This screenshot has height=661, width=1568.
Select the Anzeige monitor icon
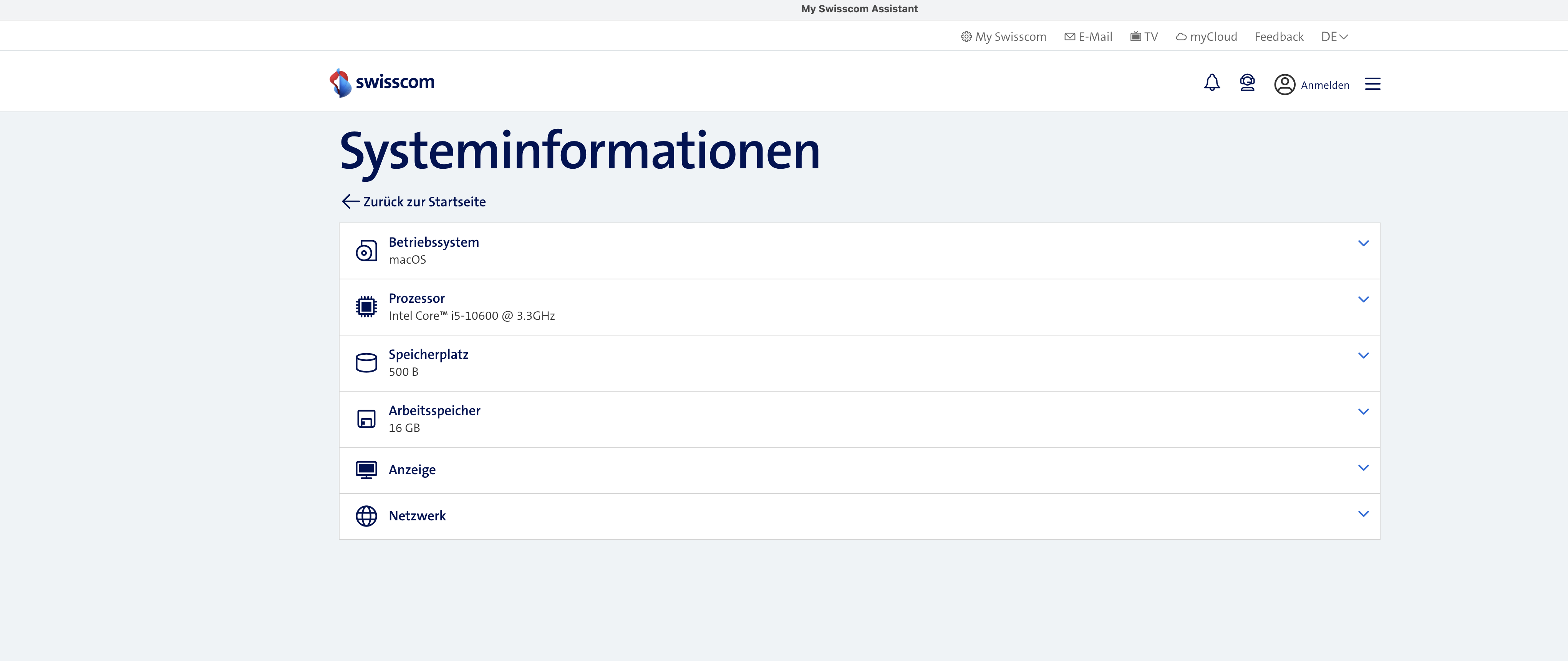[x=366, y=470]
